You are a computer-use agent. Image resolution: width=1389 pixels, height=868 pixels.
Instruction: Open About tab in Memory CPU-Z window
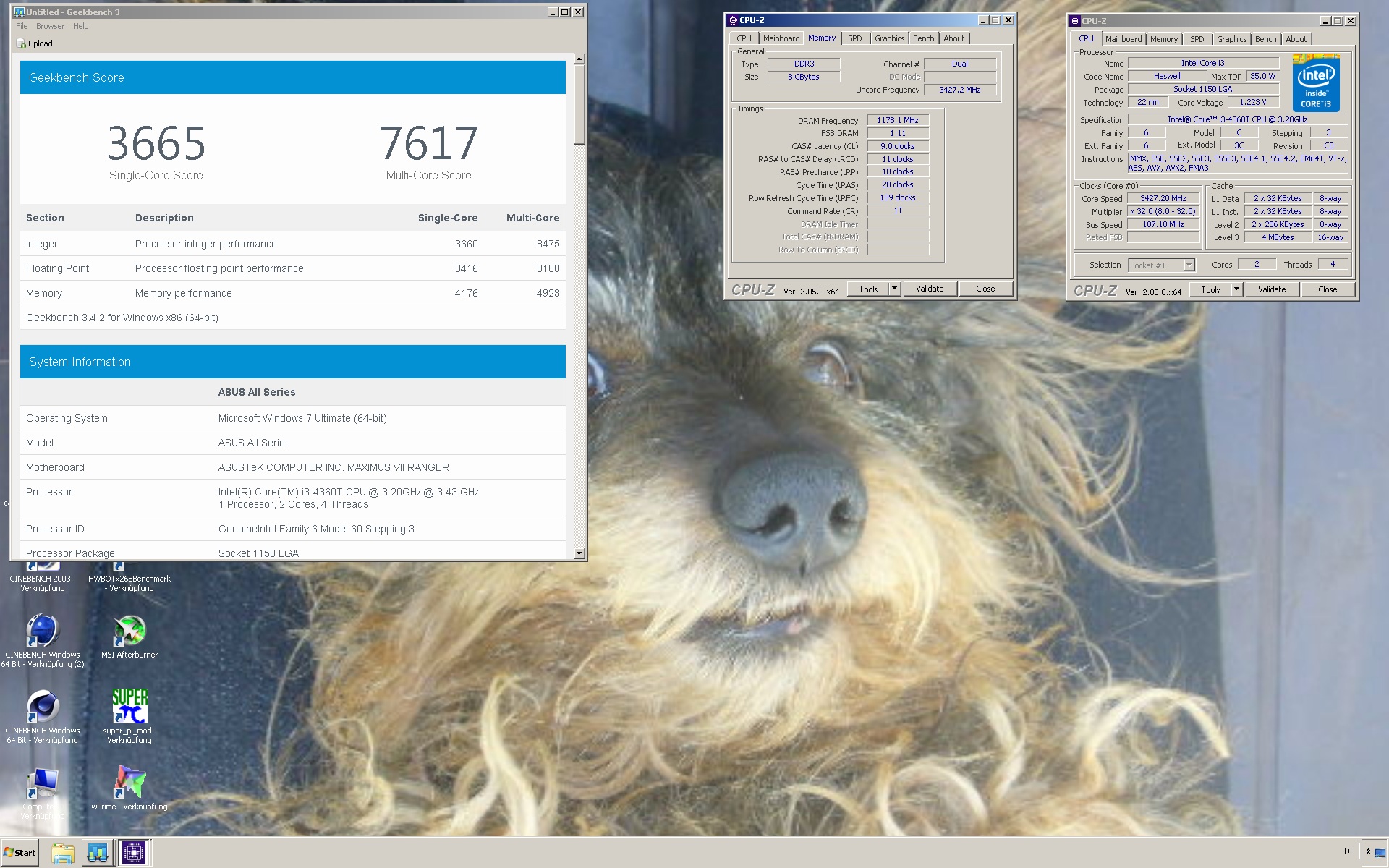pos(953,38)
